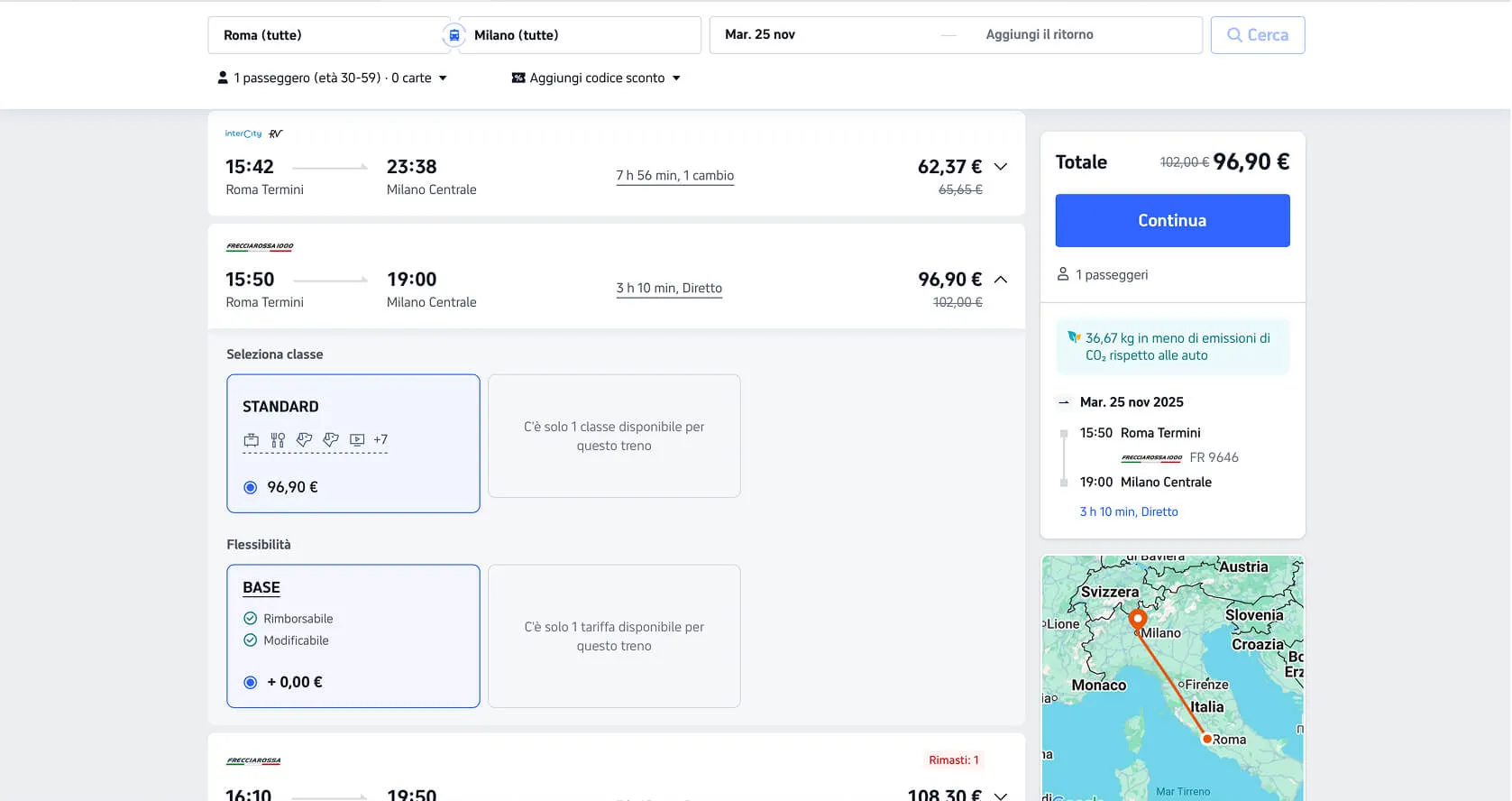Select the STANDARD class radio button
1512x801 pixels.
[x=251, y=487]
